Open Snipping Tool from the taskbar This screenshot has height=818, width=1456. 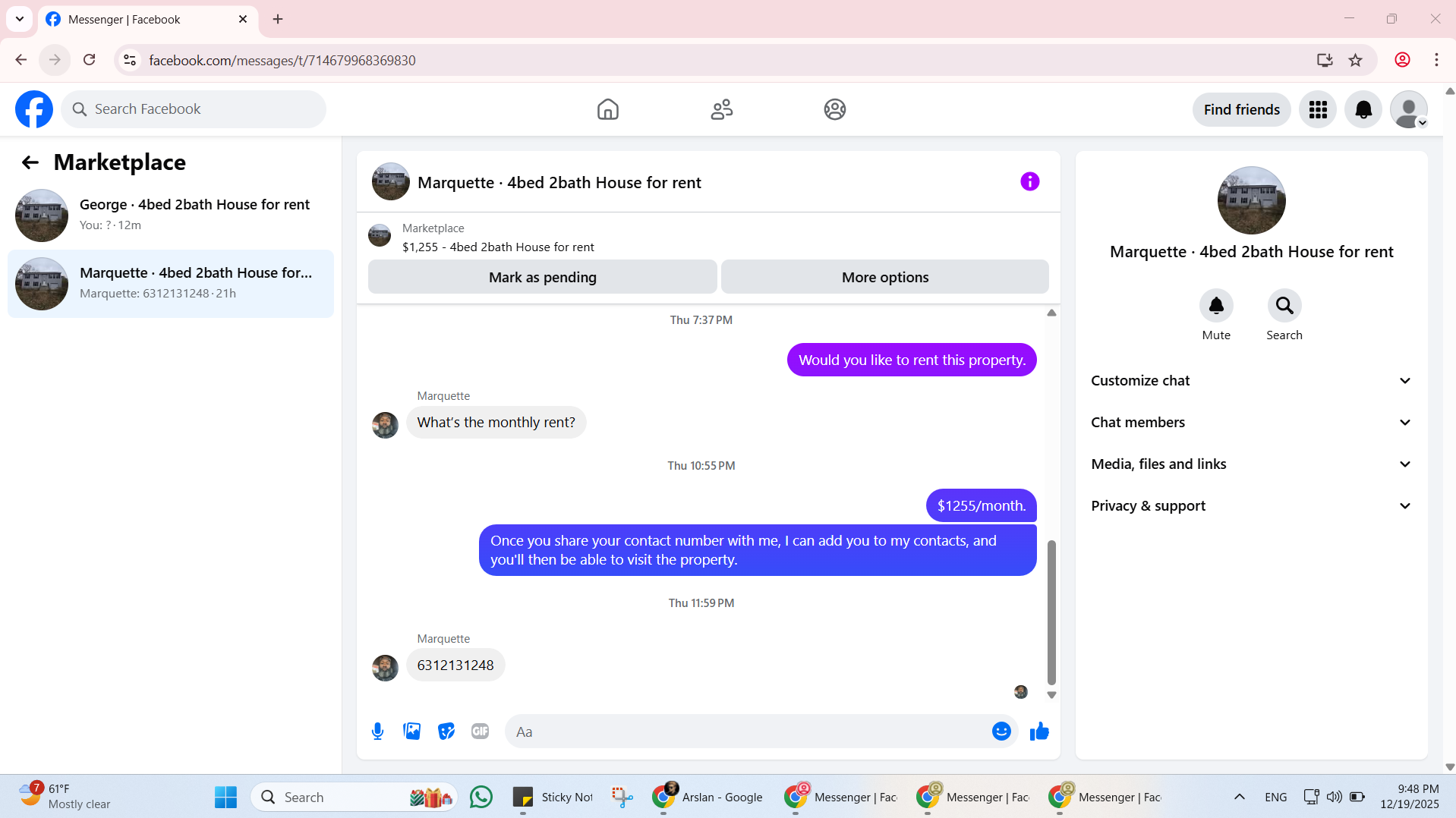tap(622, 798)
